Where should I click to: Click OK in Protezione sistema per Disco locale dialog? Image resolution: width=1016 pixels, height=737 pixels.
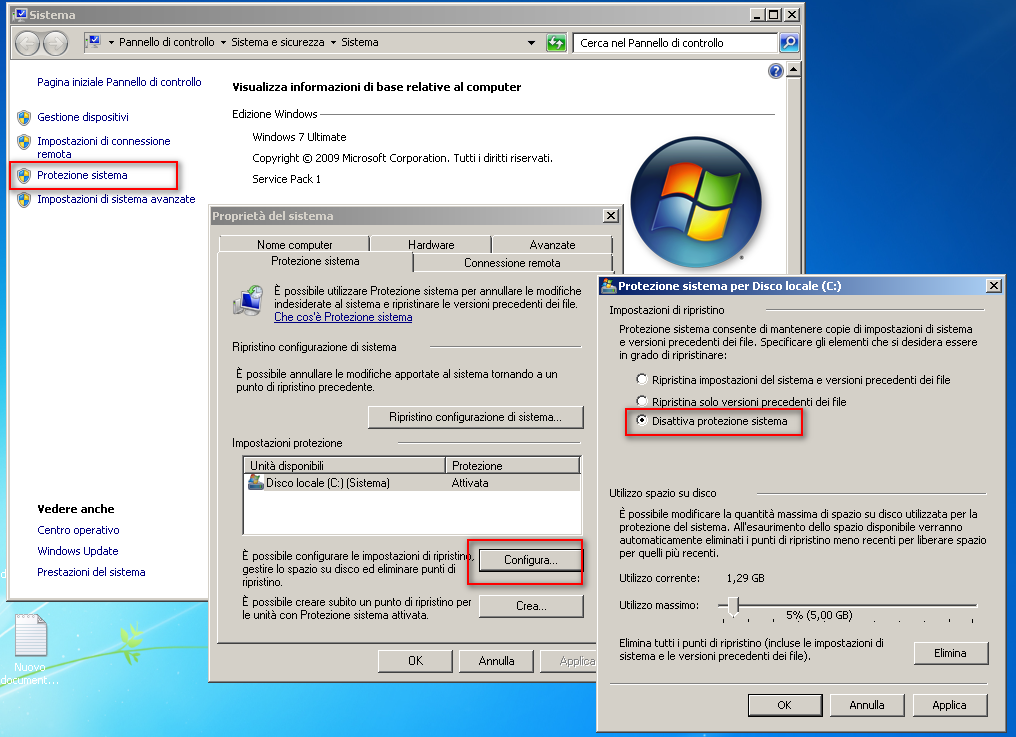click(x=785, y=705)
